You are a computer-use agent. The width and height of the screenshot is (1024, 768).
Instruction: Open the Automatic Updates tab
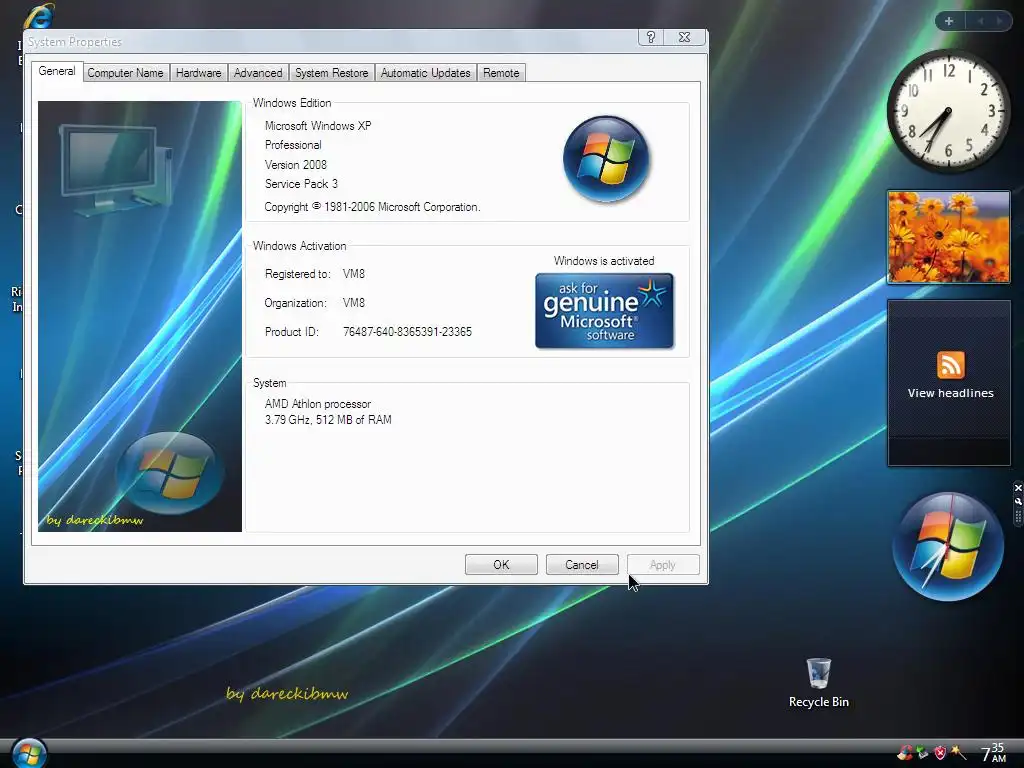(425, 72)
